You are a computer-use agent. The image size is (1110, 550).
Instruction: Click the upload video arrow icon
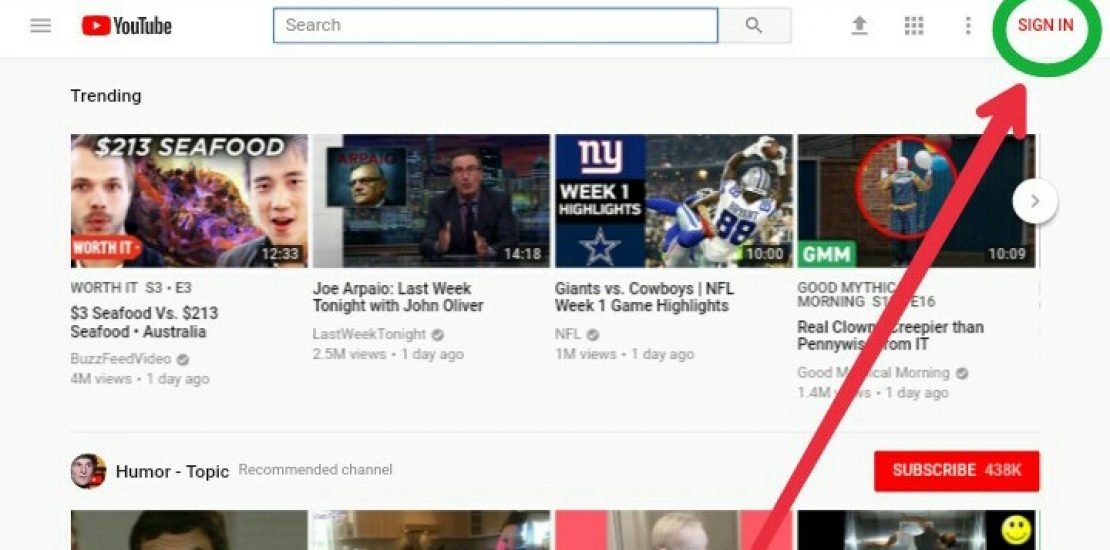(x=859, y=26)
